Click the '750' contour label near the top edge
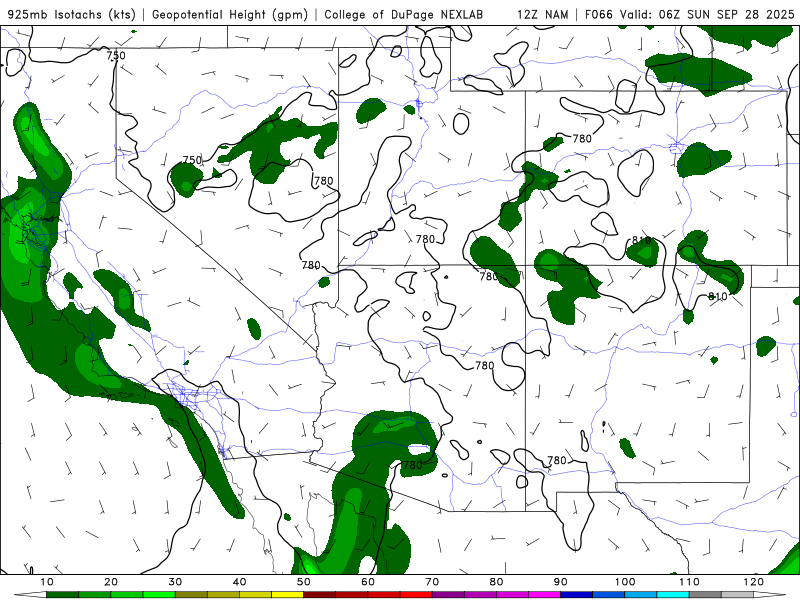 pos(116,55)
